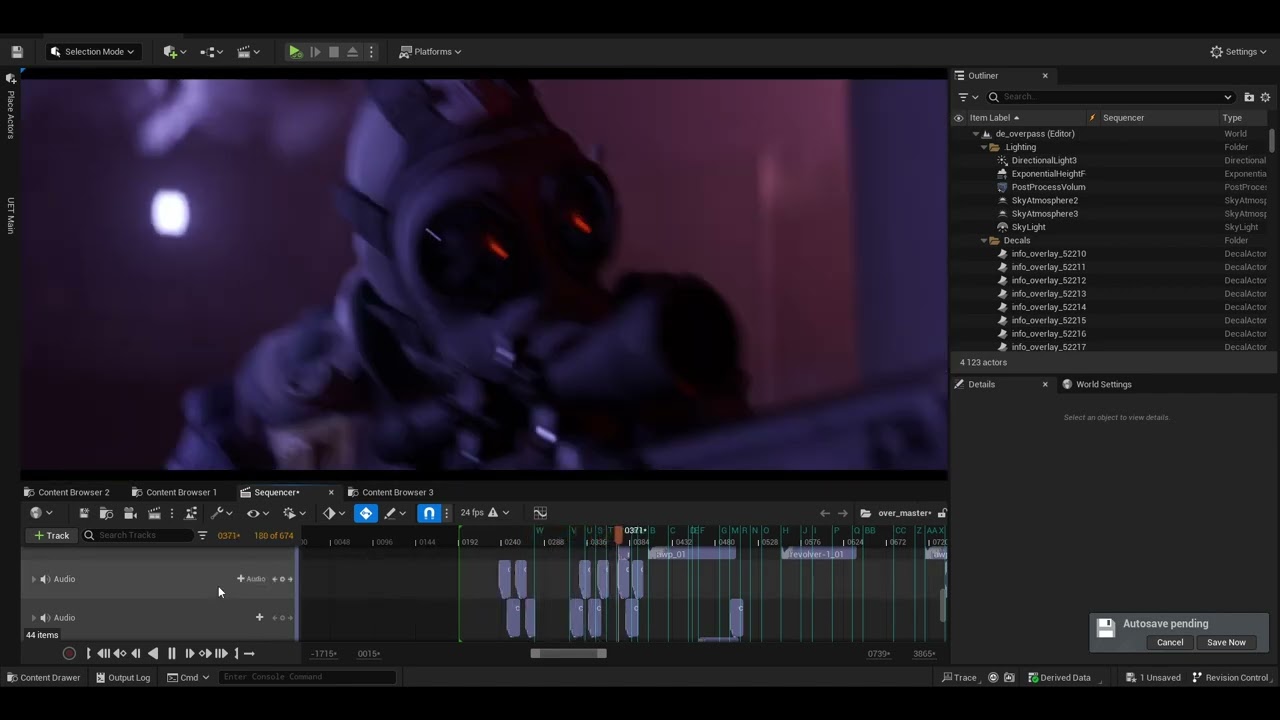Image resolution: width=1280 pixels, height=720 pixels.
Task: Find sequence in Content Browser icon
Action: [107, 514]
